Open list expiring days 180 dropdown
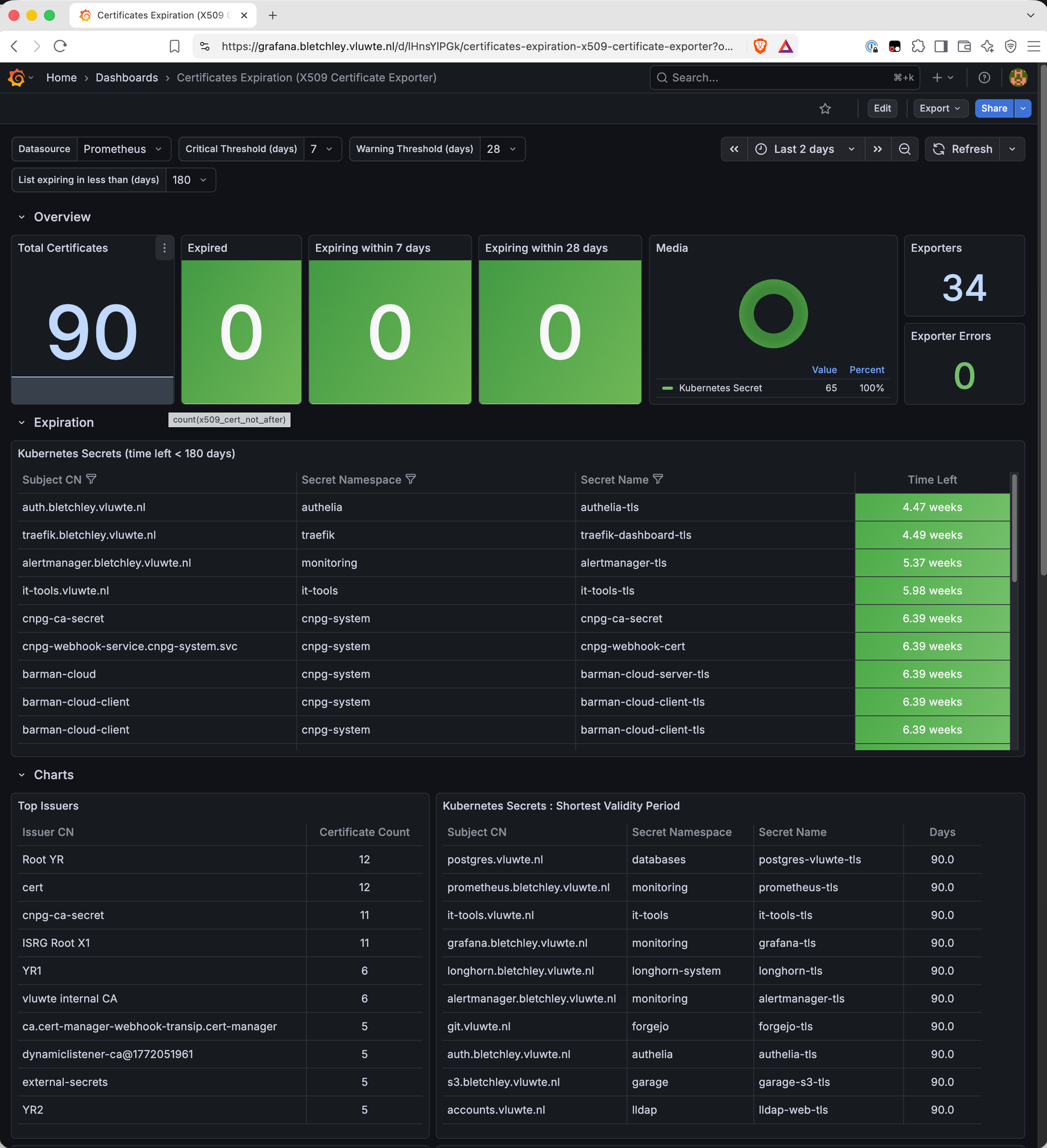This screenshot has height=1148, width=1047. [191, 180]
